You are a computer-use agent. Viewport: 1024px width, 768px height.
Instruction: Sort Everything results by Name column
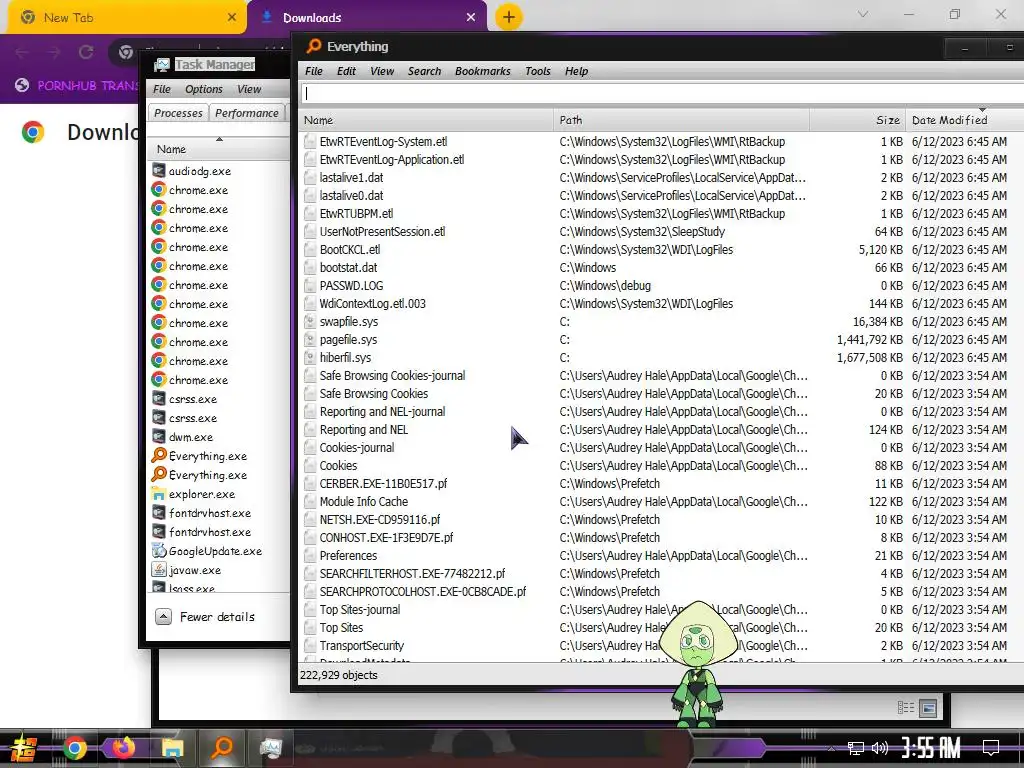(x=426, y=120)
